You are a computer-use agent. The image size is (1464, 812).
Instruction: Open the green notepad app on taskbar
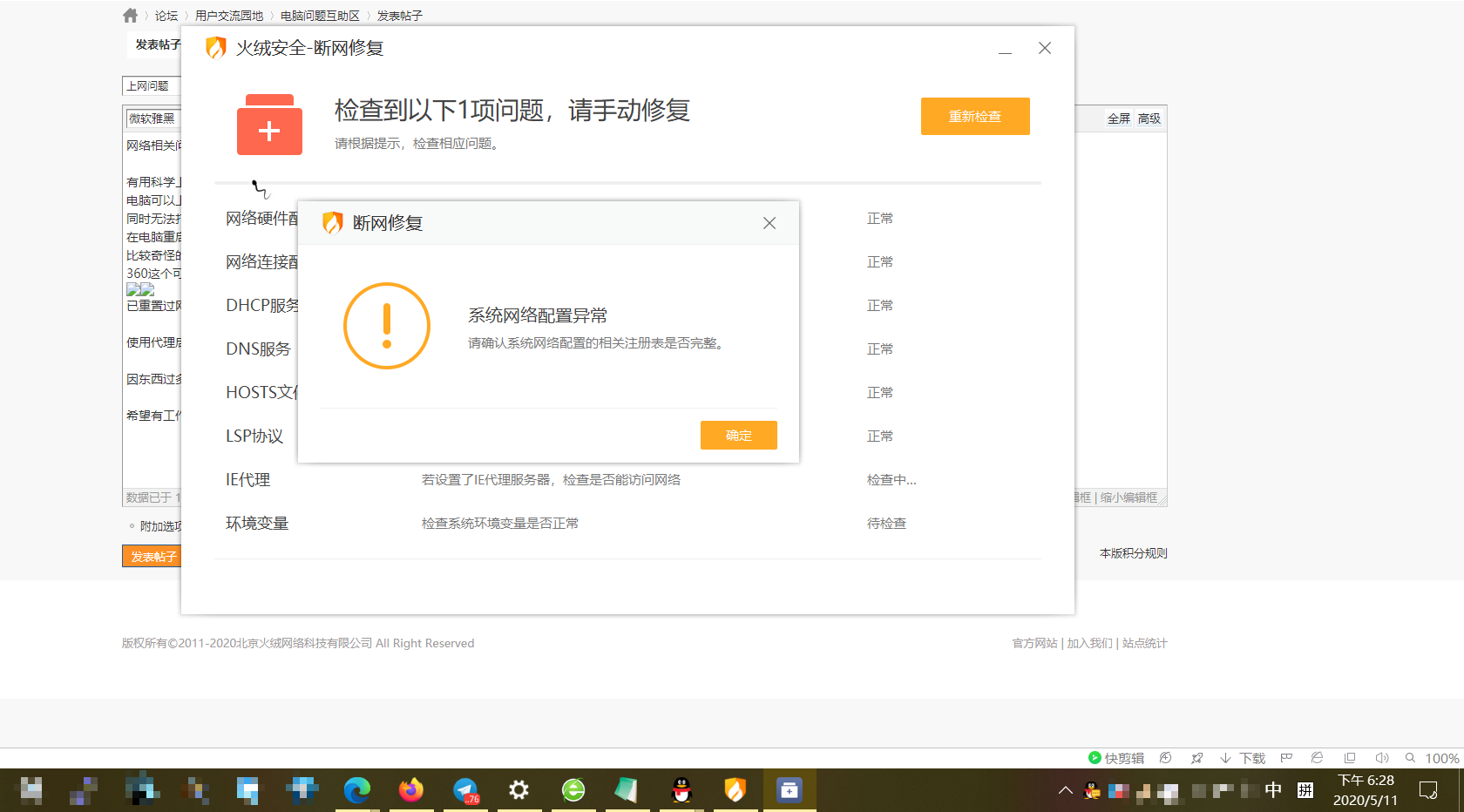[627, 790]
